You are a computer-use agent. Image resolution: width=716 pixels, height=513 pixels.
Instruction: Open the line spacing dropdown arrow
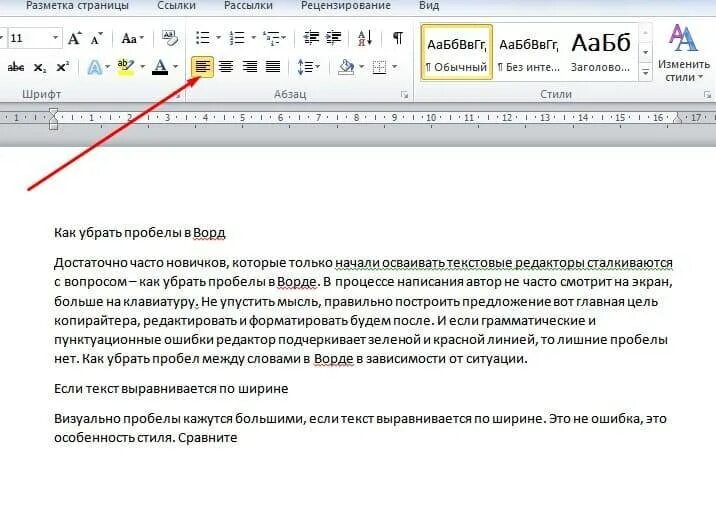(318, 67)
